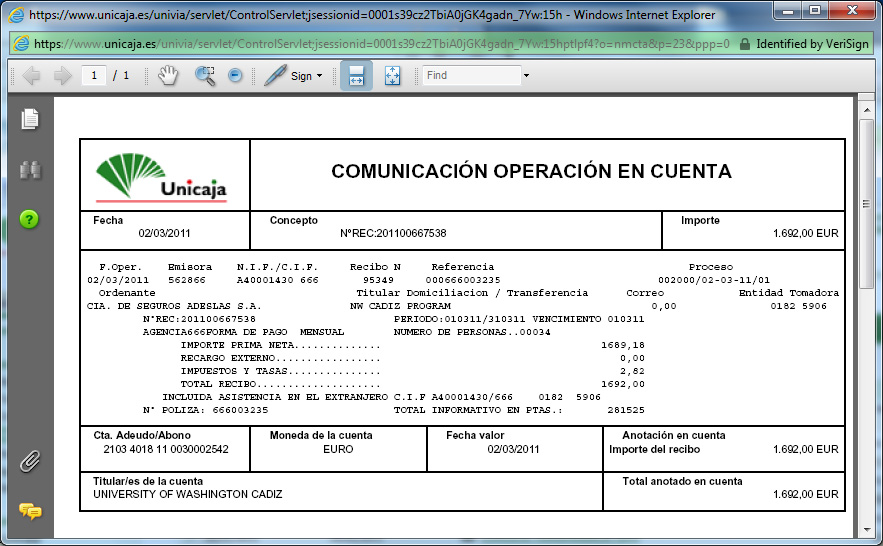
Task: Click reference number 000666003235
Action: [x=463, y=280]
